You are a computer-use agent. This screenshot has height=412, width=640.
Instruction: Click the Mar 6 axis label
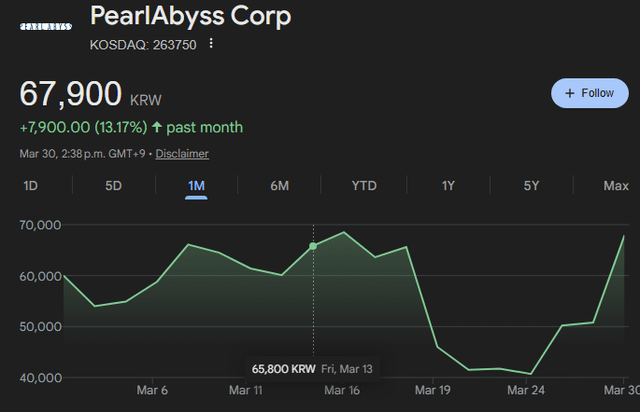(152, 390)
